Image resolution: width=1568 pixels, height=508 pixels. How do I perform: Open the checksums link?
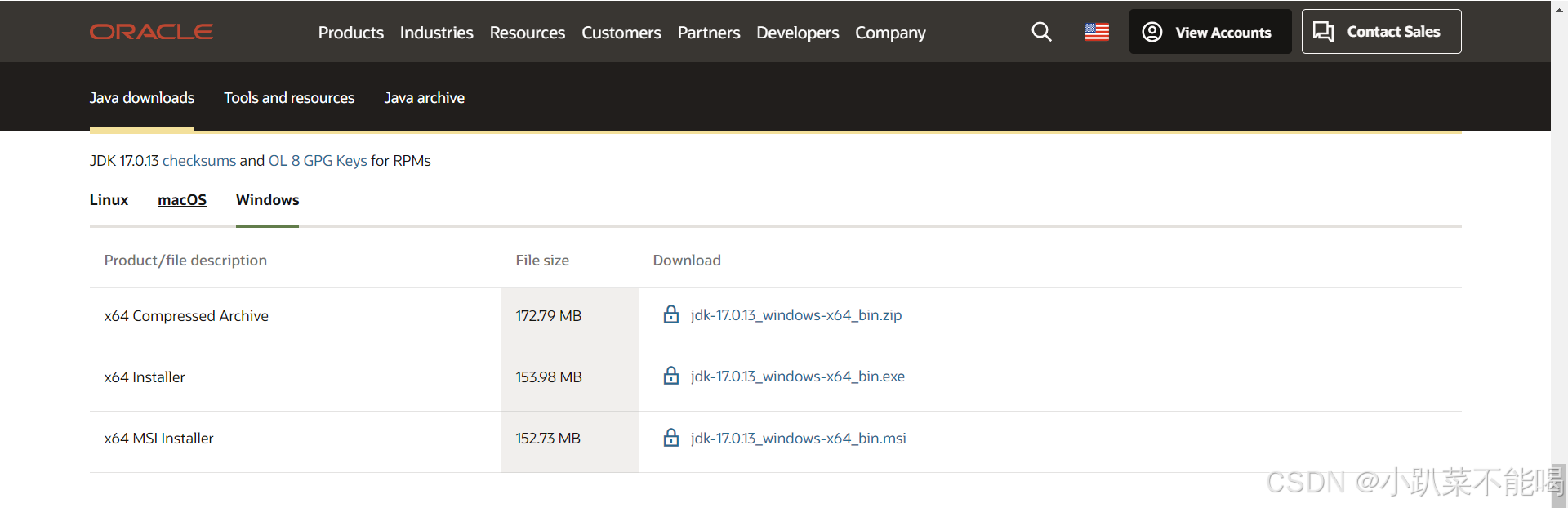(x=199, y=161)
